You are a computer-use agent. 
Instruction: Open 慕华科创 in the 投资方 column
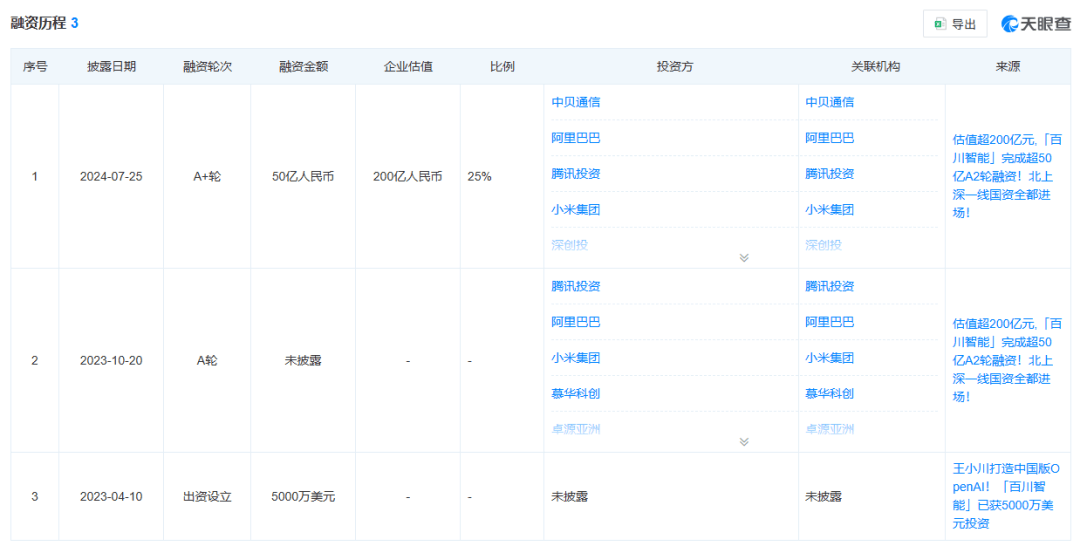[576, 394]
